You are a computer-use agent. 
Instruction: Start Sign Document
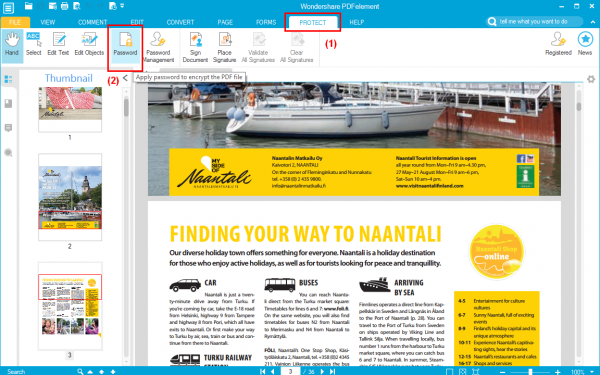tap(195, 47)
